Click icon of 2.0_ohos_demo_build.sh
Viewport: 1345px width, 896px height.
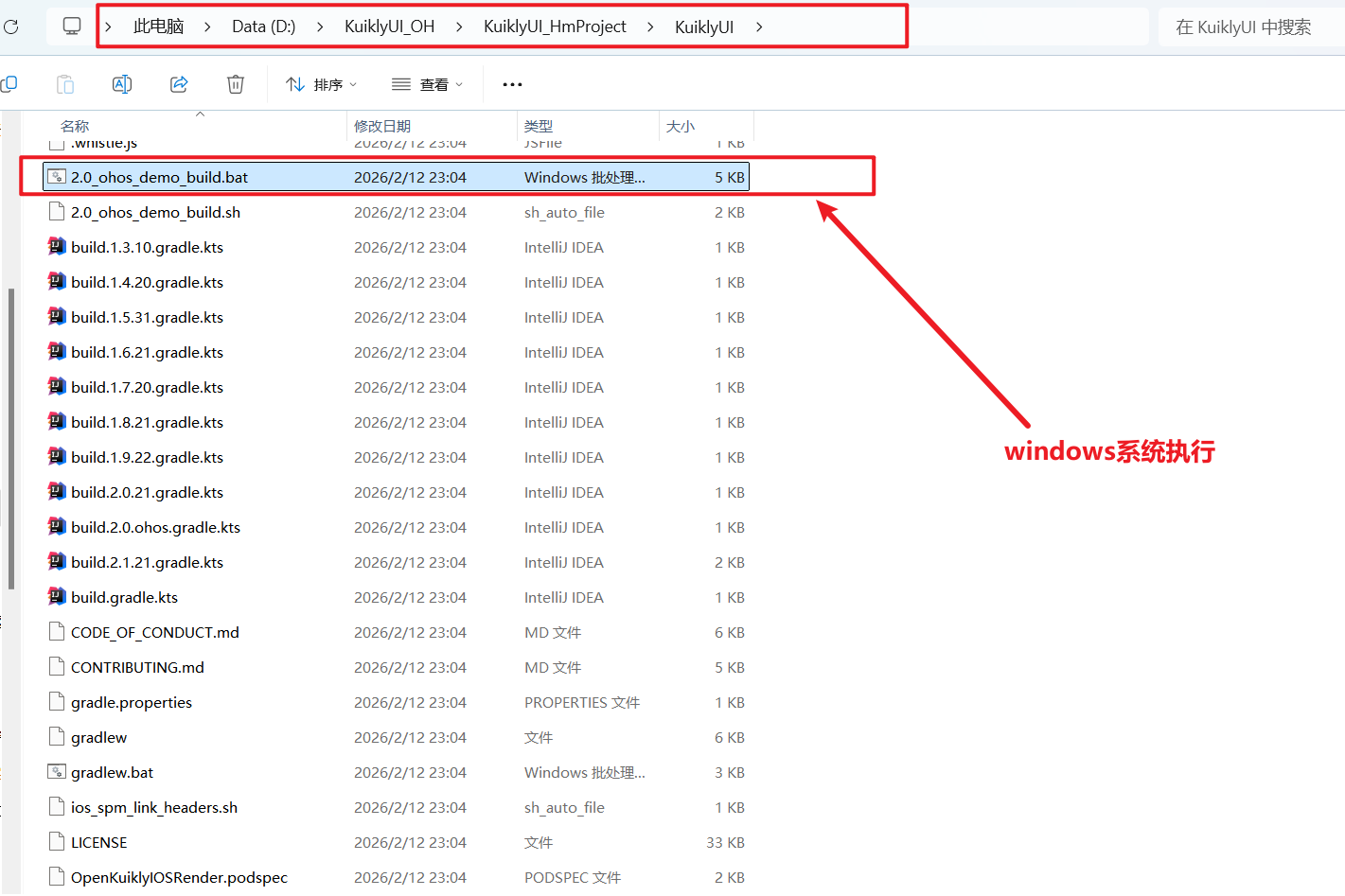57,212
